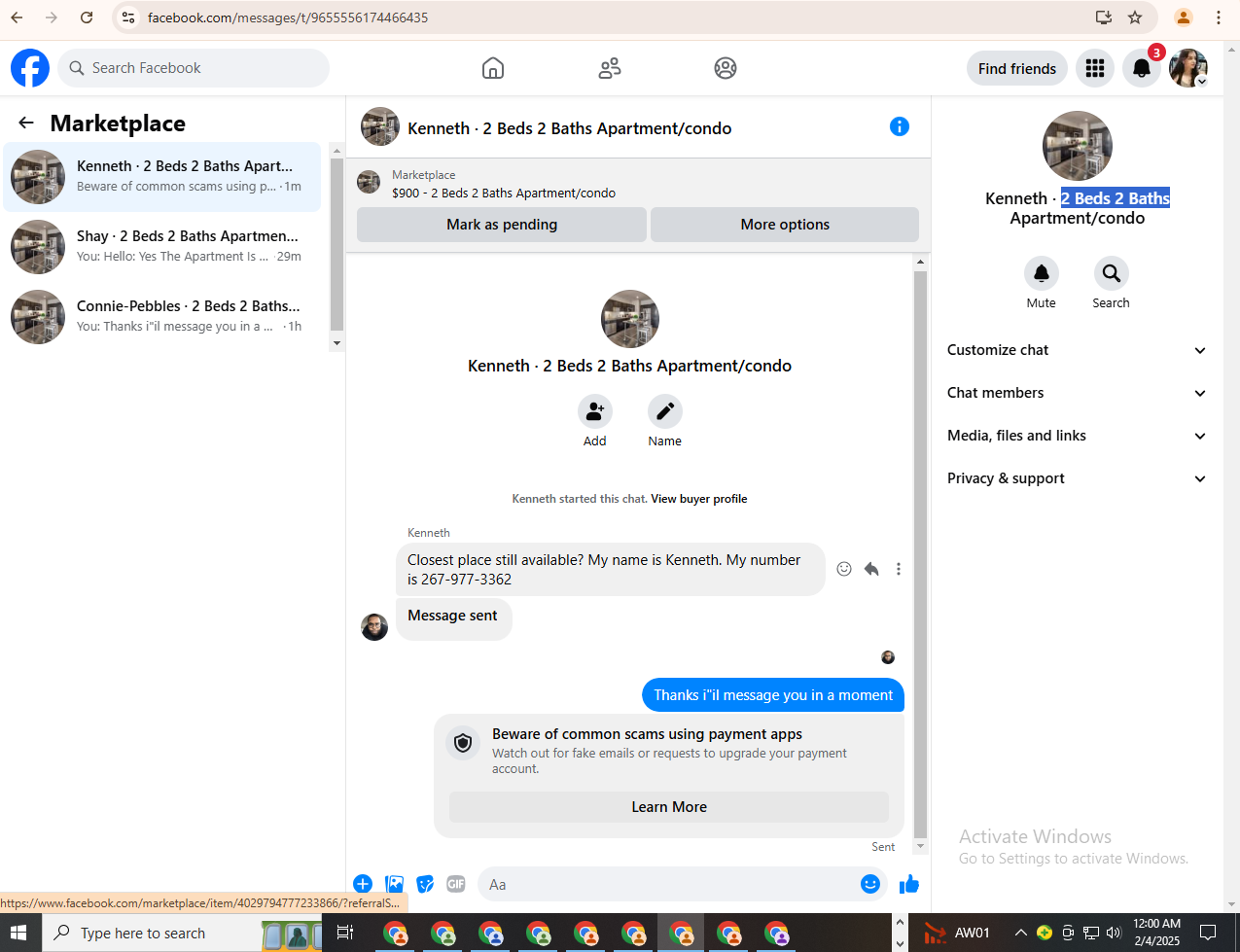The width and height of the screenshot is (1240, 952).
Task: Open Windows Start menu
Action: (x=19, y=933)
